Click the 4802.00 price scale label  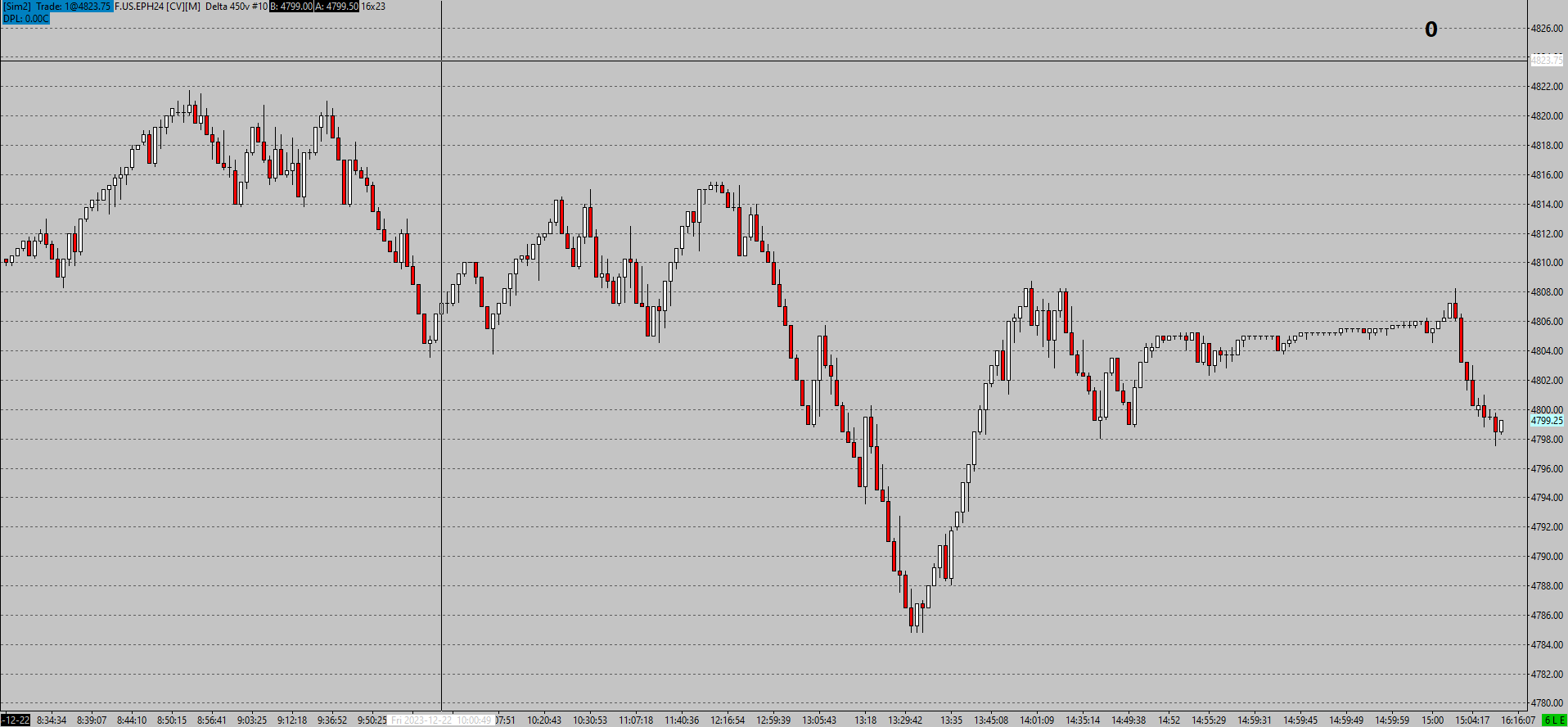click(x=1547, y=381)
